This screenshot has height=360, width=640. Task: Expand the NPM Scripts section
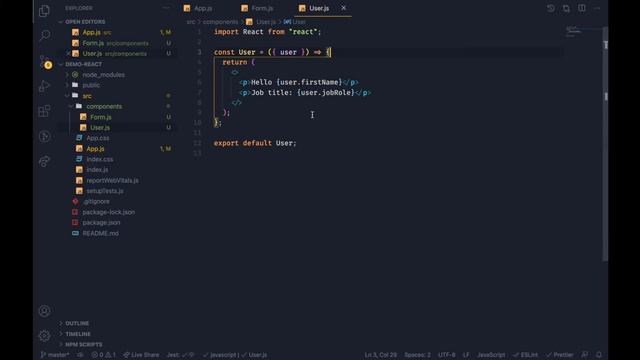point(84,344)
